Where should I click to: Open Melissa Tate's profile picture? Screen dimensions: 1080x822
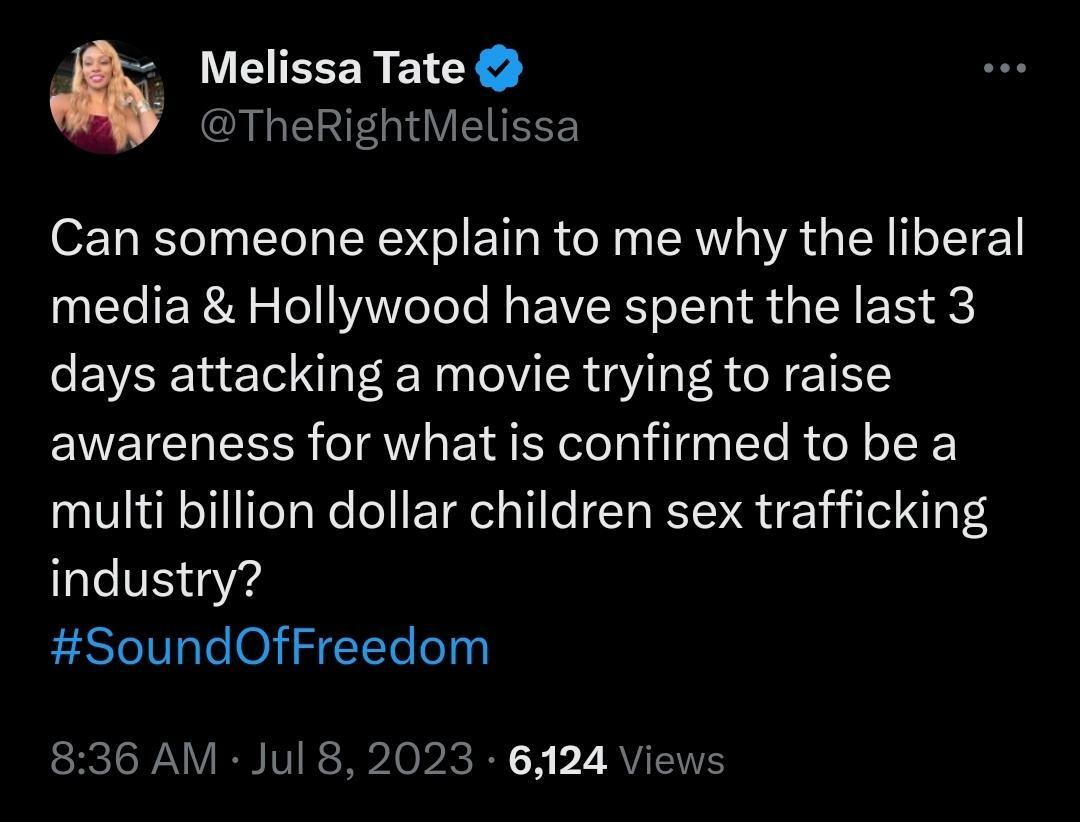click(107, 98)
